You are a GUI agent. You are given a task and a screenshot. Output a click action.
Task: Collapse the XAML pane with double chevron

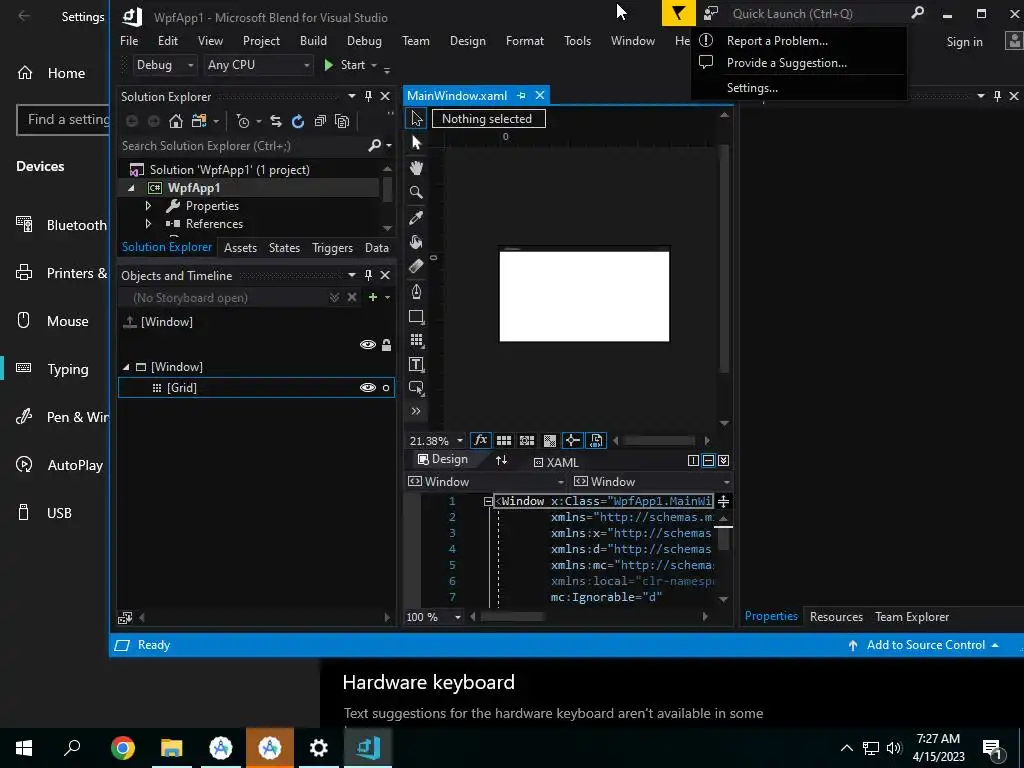pos(724,460)
